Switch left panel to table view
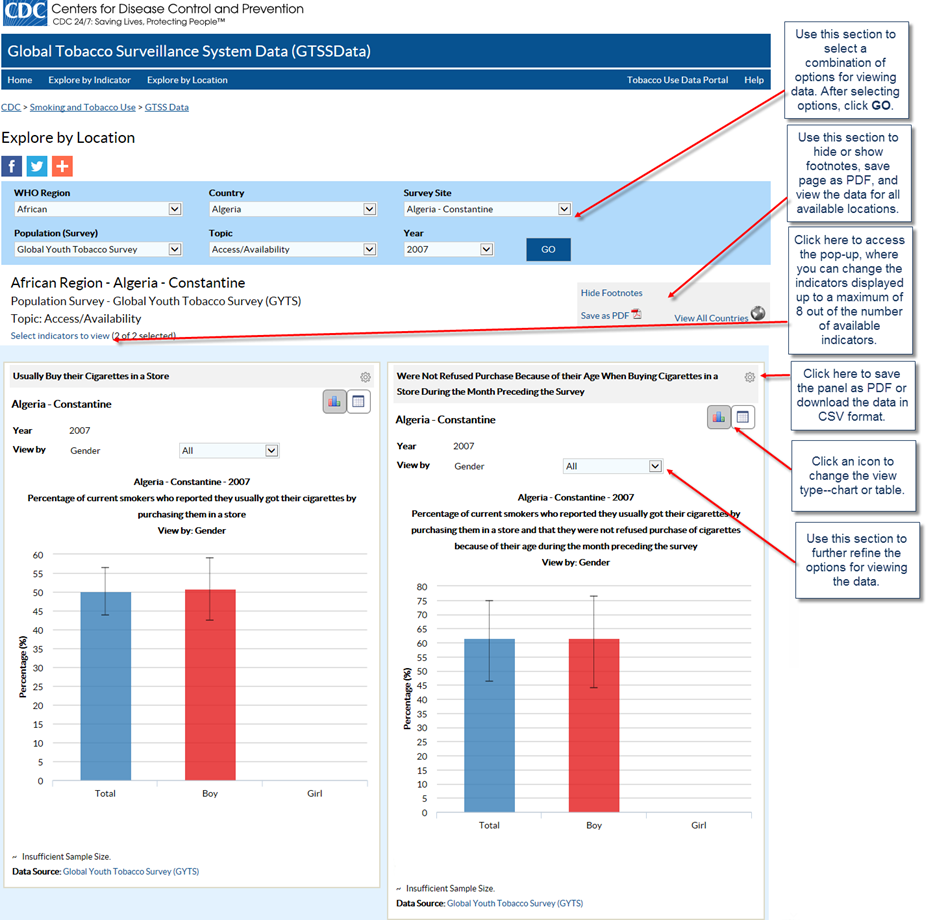This screenshot has height=920, width=935. point(359,401)
